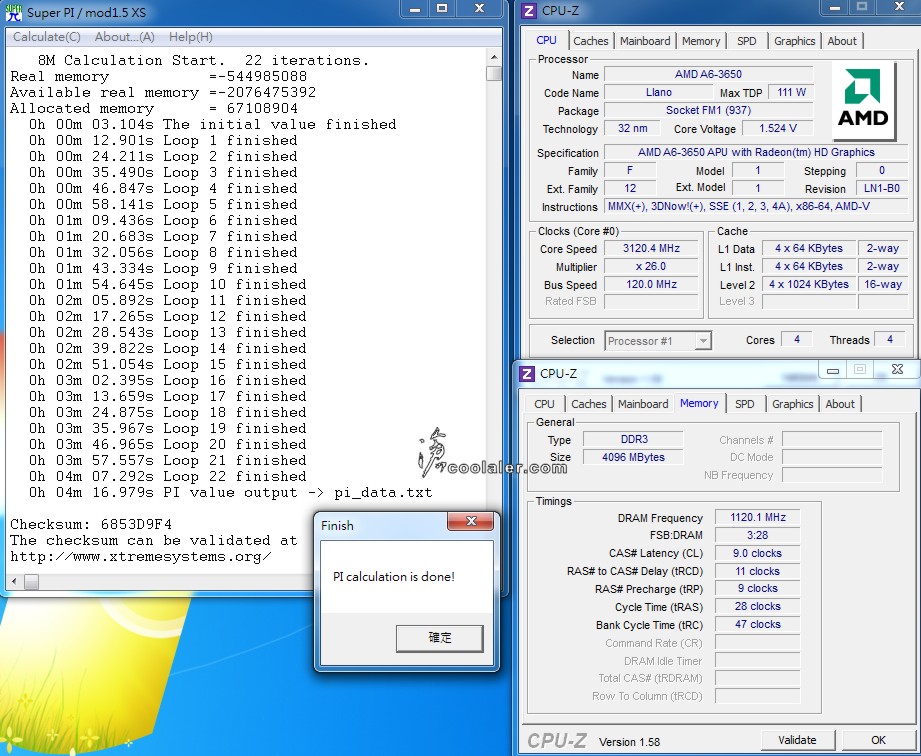Switch to Mainboard tab in lower CPU-Z window

(643, 404)
